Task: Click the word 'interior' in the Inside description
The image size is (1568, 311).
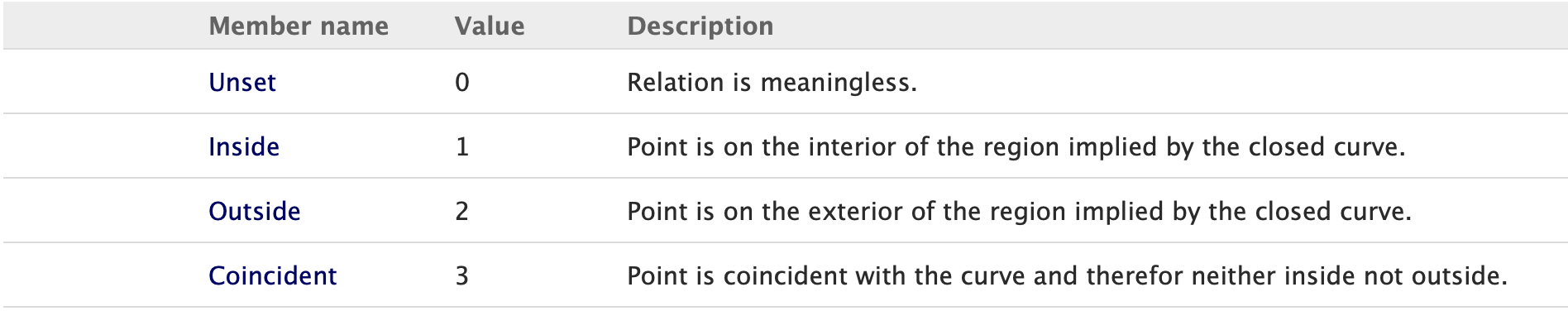Action: pyautogui.click(x=853, y=146)
